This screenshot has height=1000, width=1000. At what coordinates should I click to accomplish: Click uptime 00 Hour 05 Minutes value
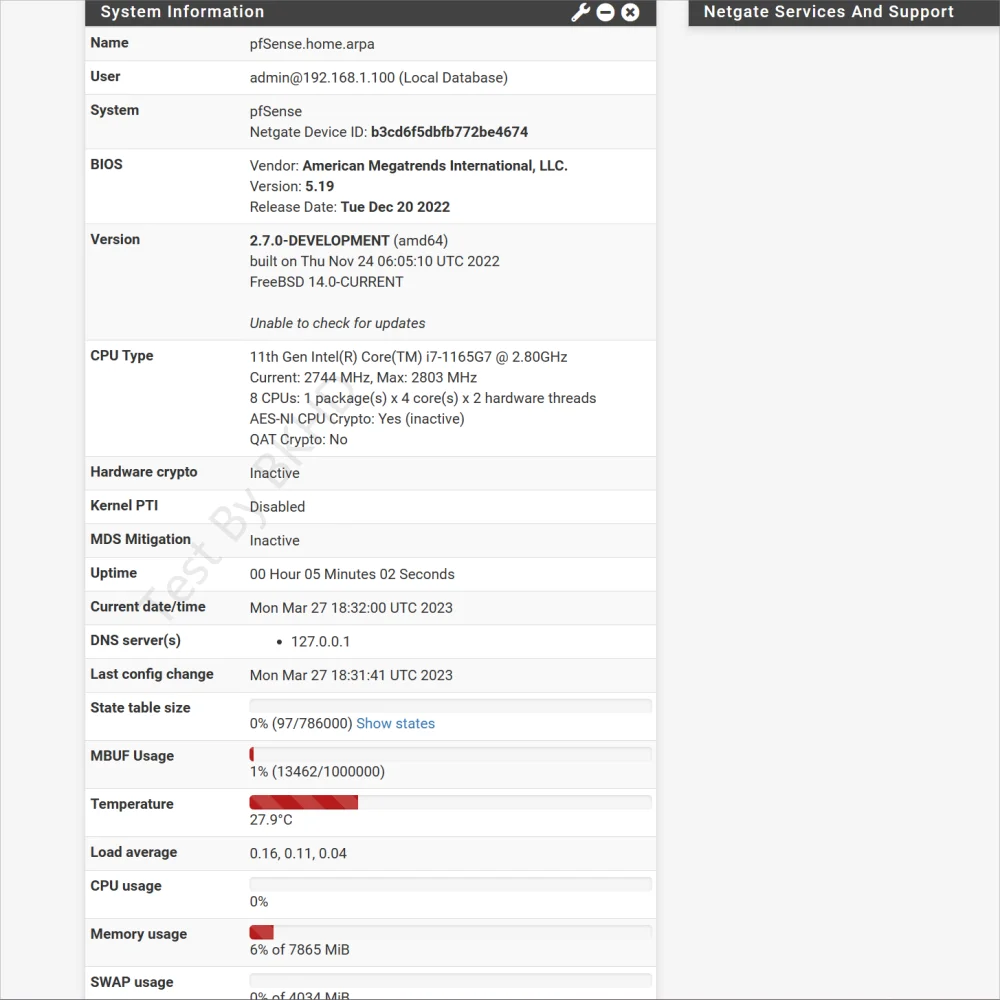352,574
